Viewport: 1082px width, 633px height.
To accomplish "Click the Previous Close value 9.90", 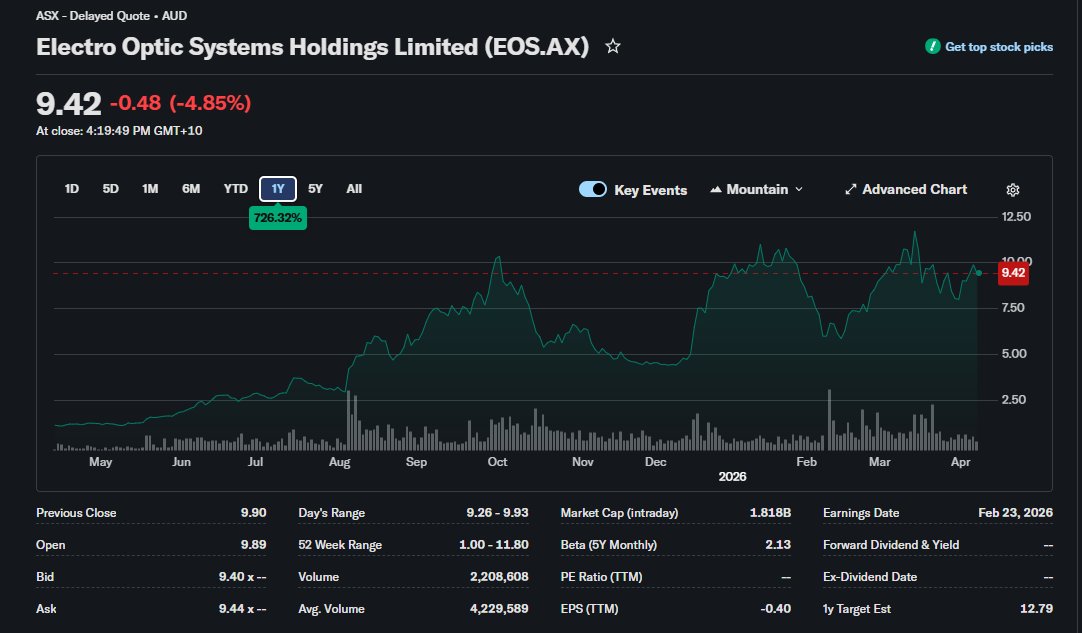I will (x=253, y=513).
